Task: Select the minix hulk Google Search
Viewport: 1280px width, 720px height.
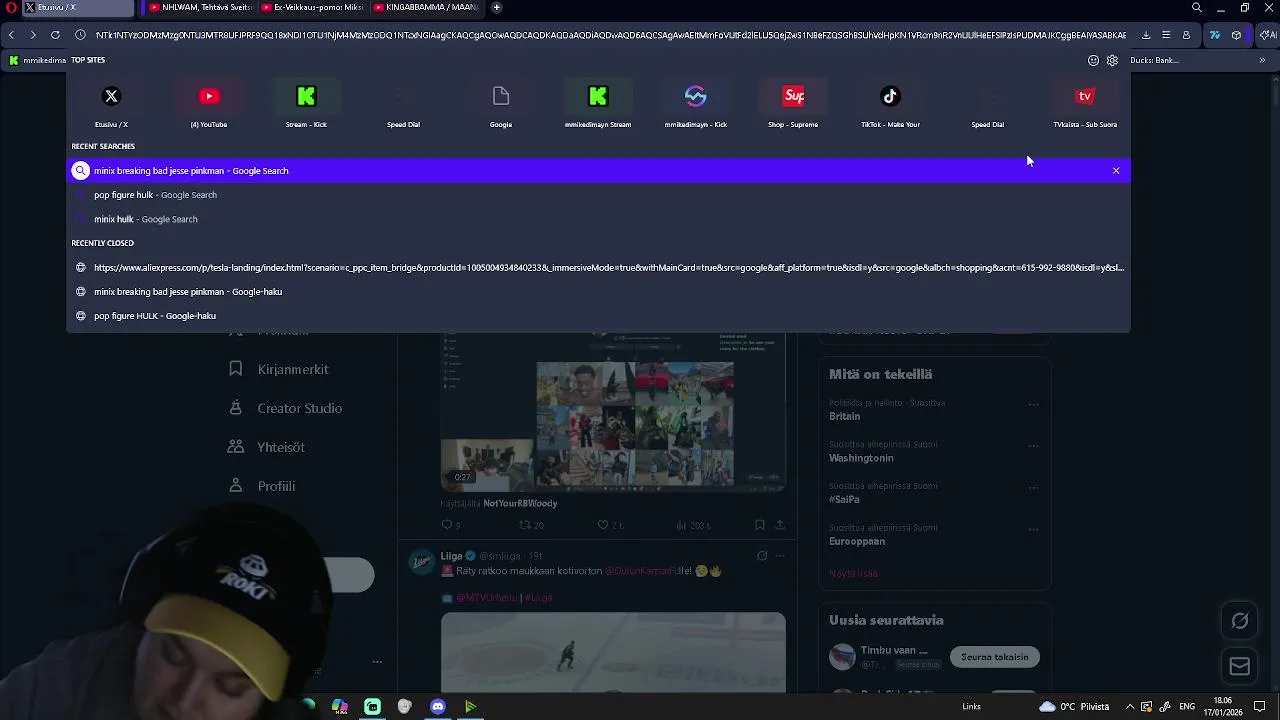Action: 598,219
